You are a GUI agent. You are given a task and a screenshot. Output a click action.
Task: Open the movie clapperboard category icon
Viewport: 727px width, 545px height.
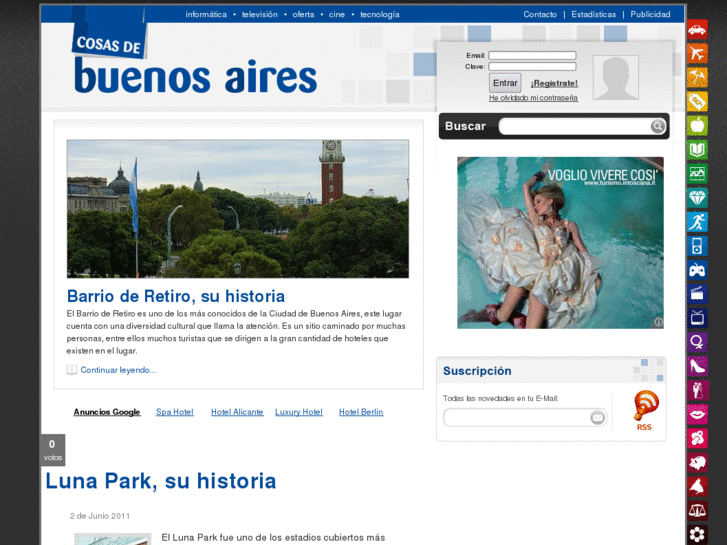click(x=697, y=294)
